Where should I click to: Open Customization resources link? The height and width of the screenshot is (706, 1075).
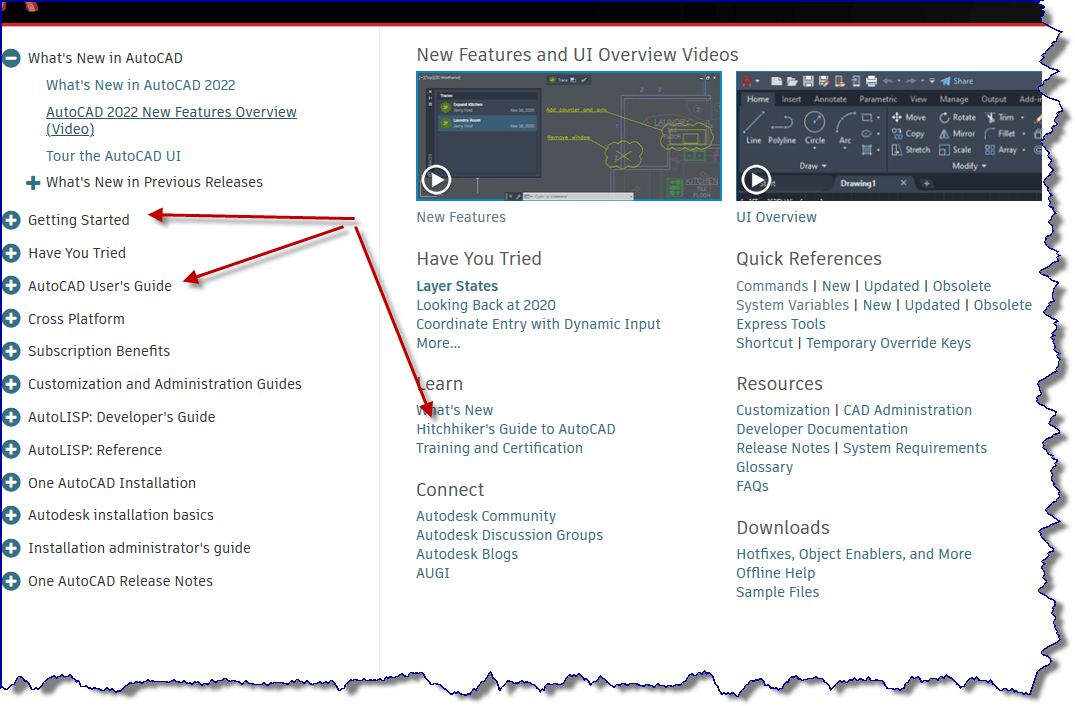pyautogui.click(x=783, y=410)
